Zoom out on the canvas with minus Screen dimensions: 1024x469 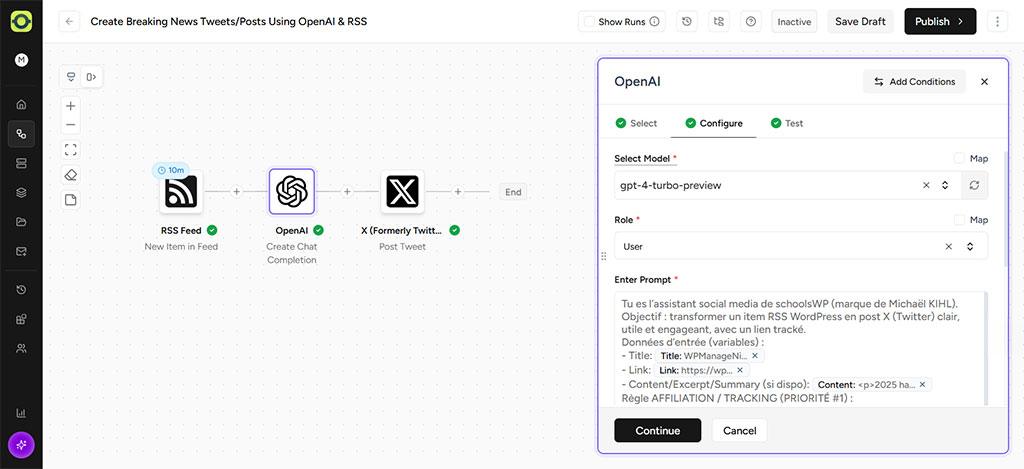71,125
